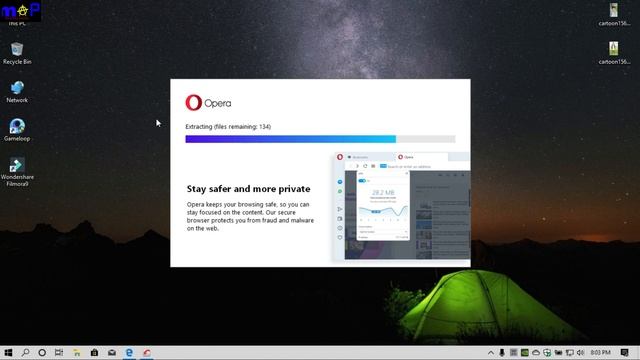Click 'Extracting (files remaining: 134)' status text

pos(228,127)
